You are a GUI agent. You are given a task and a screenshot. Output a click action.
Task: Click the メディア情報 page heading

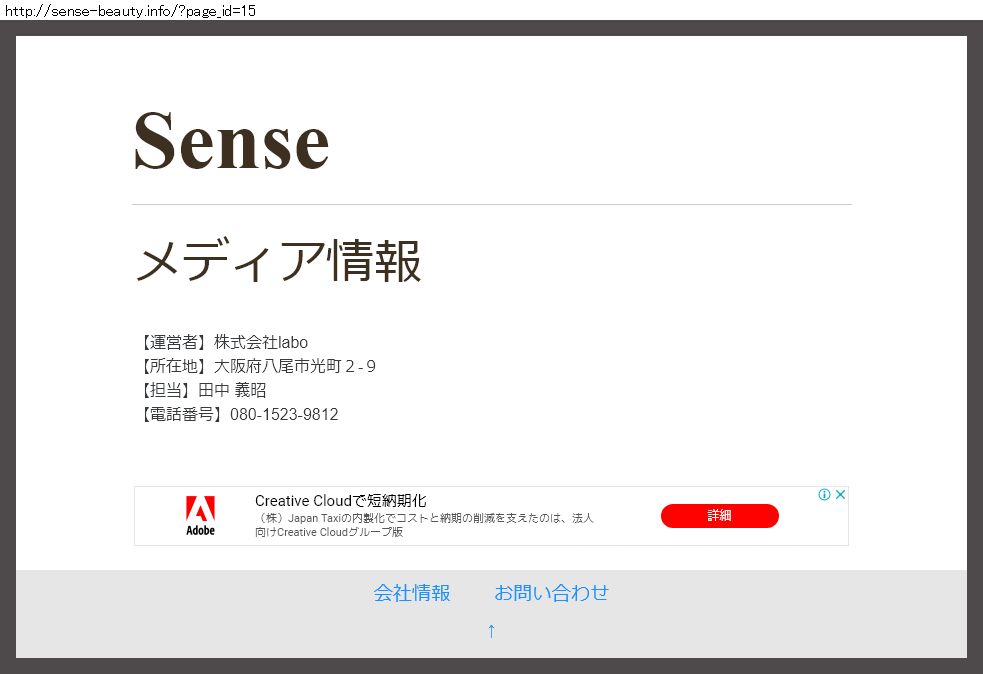[x=278, y=262]
